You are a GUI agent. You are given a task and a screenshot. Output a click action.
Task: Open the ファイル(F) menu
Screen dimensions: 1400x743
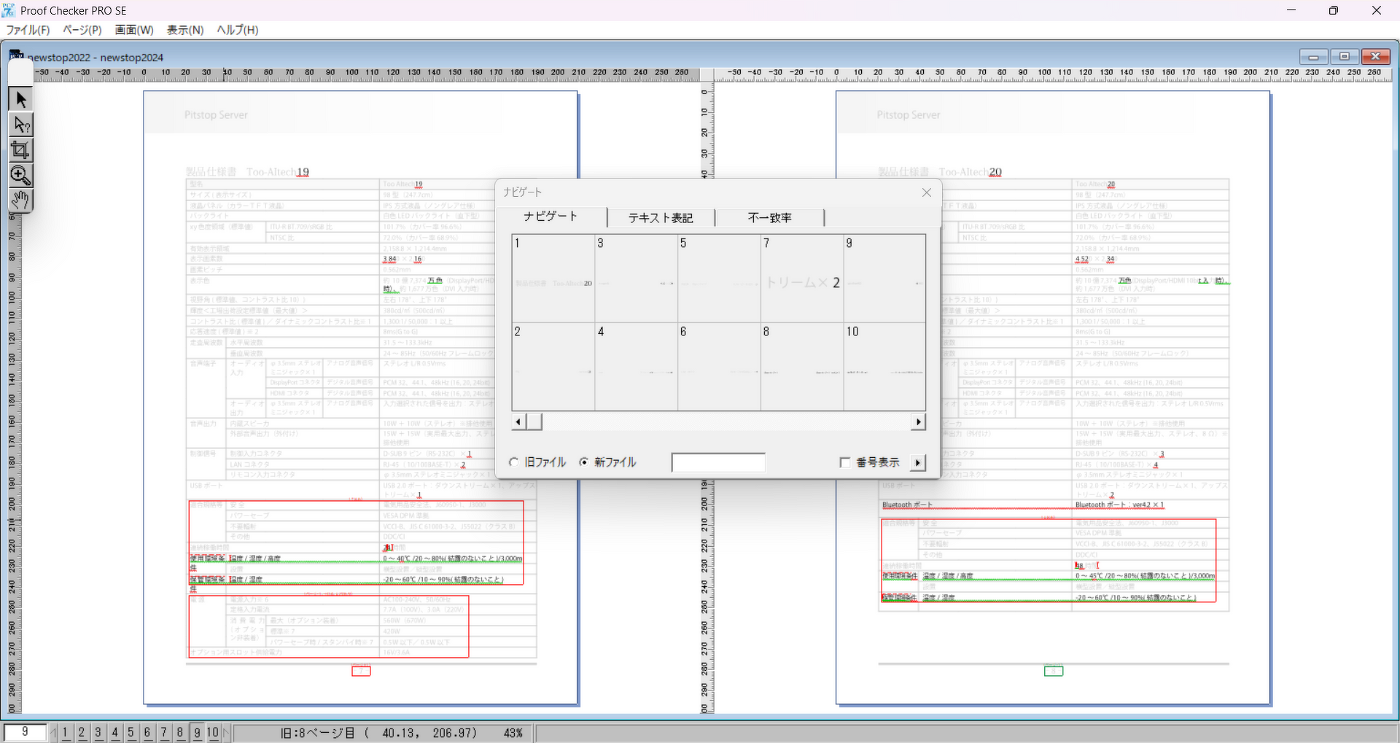(28, 30)
